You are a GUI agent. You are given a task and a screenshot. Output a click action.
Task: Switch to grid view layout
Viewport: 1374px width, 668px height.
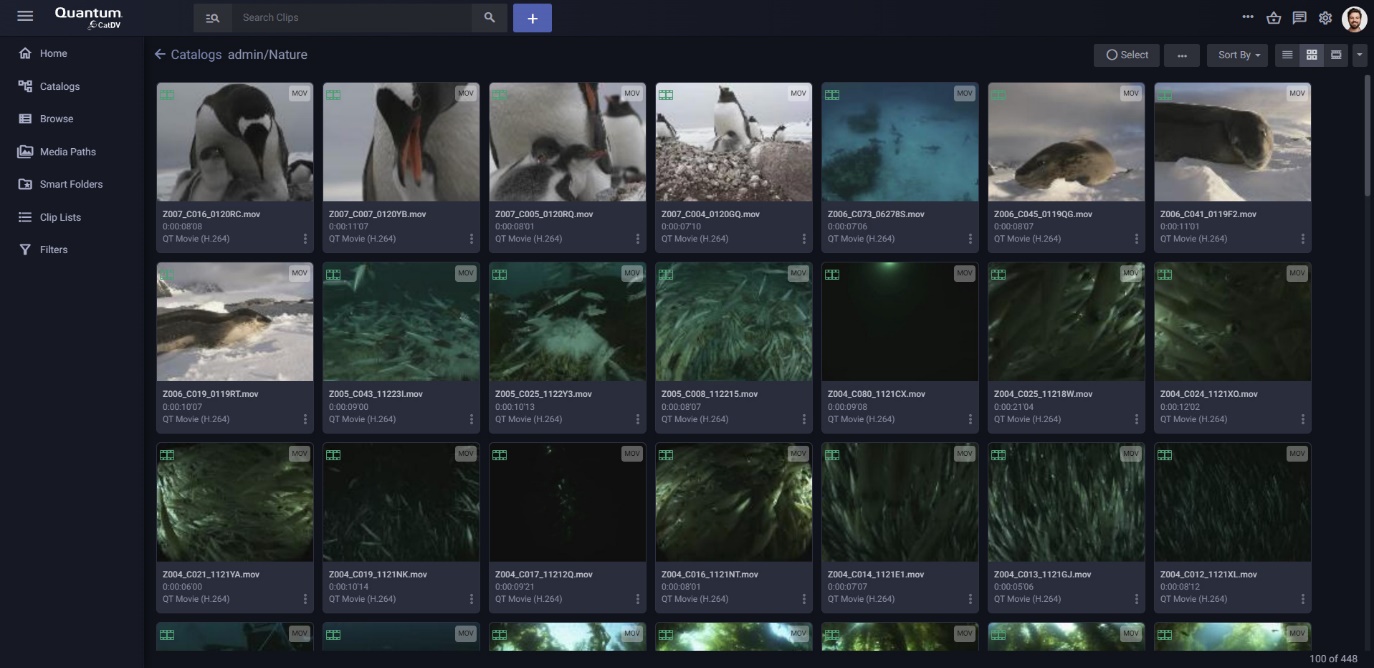(x=1312, y=55)
